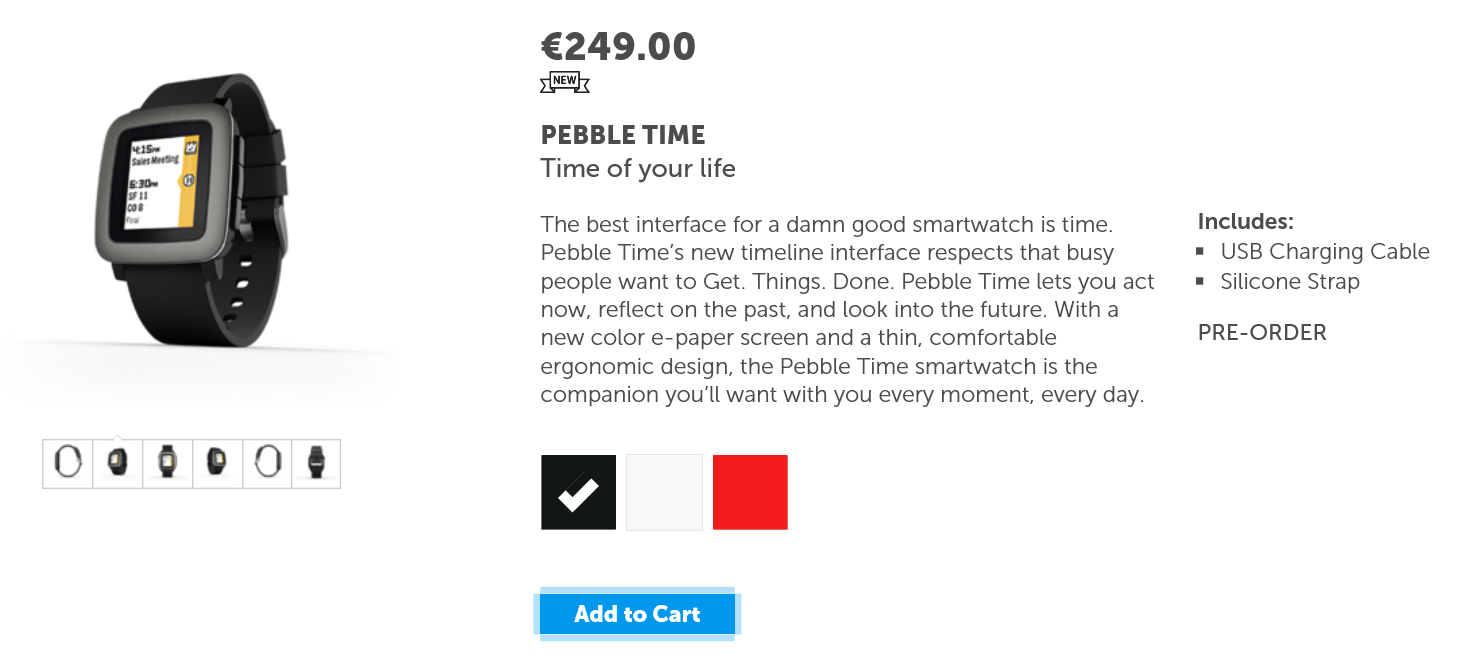The height and width of the screenshot is (663, 1472).
Task: Choose the white color swatch
Action: 664,492
